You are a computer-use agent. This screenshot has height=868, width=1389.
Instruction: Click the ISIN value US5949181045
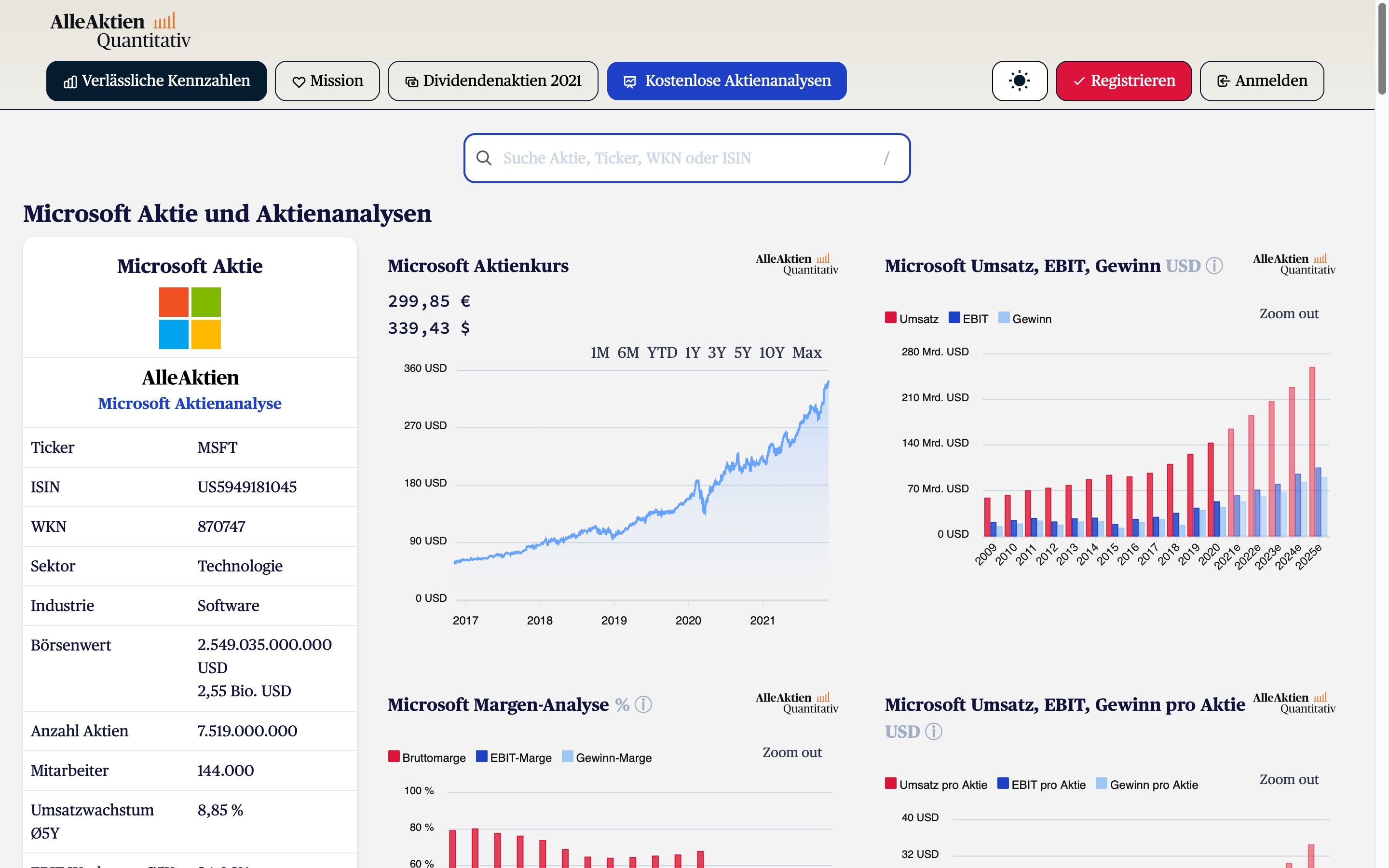pos(247,487)
